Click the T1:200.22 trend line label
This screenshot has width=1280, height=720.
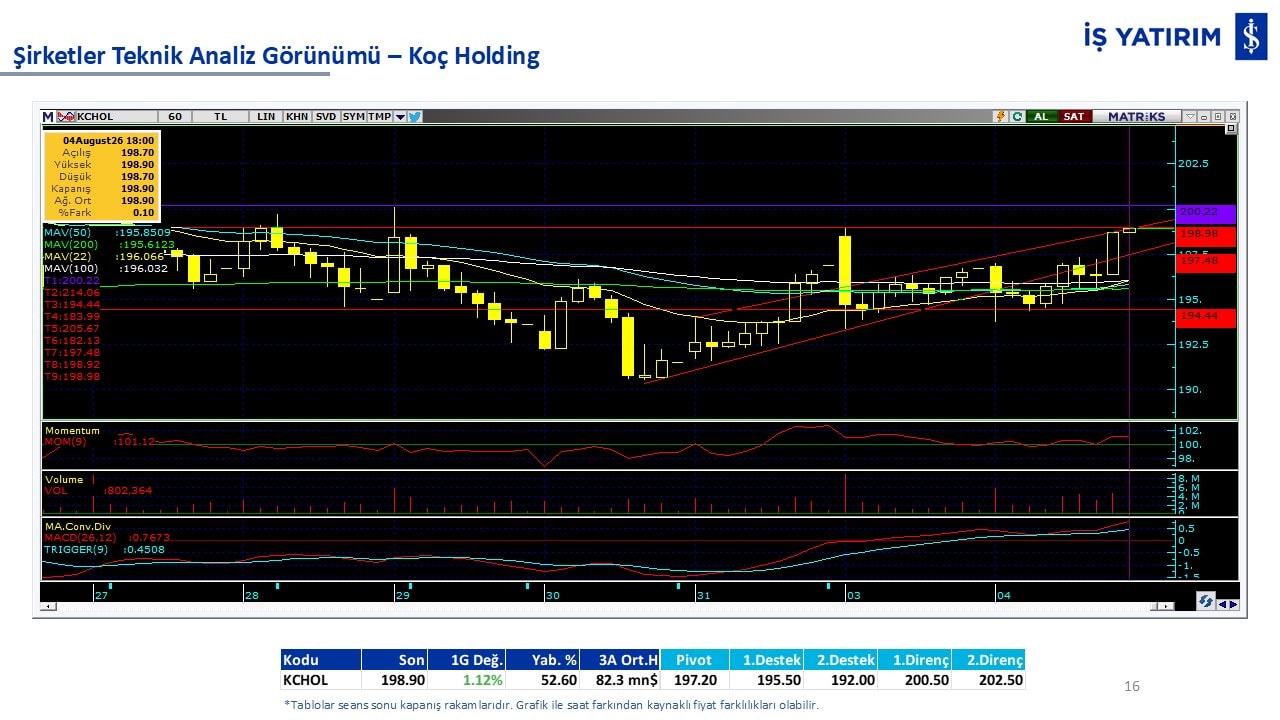72,280
